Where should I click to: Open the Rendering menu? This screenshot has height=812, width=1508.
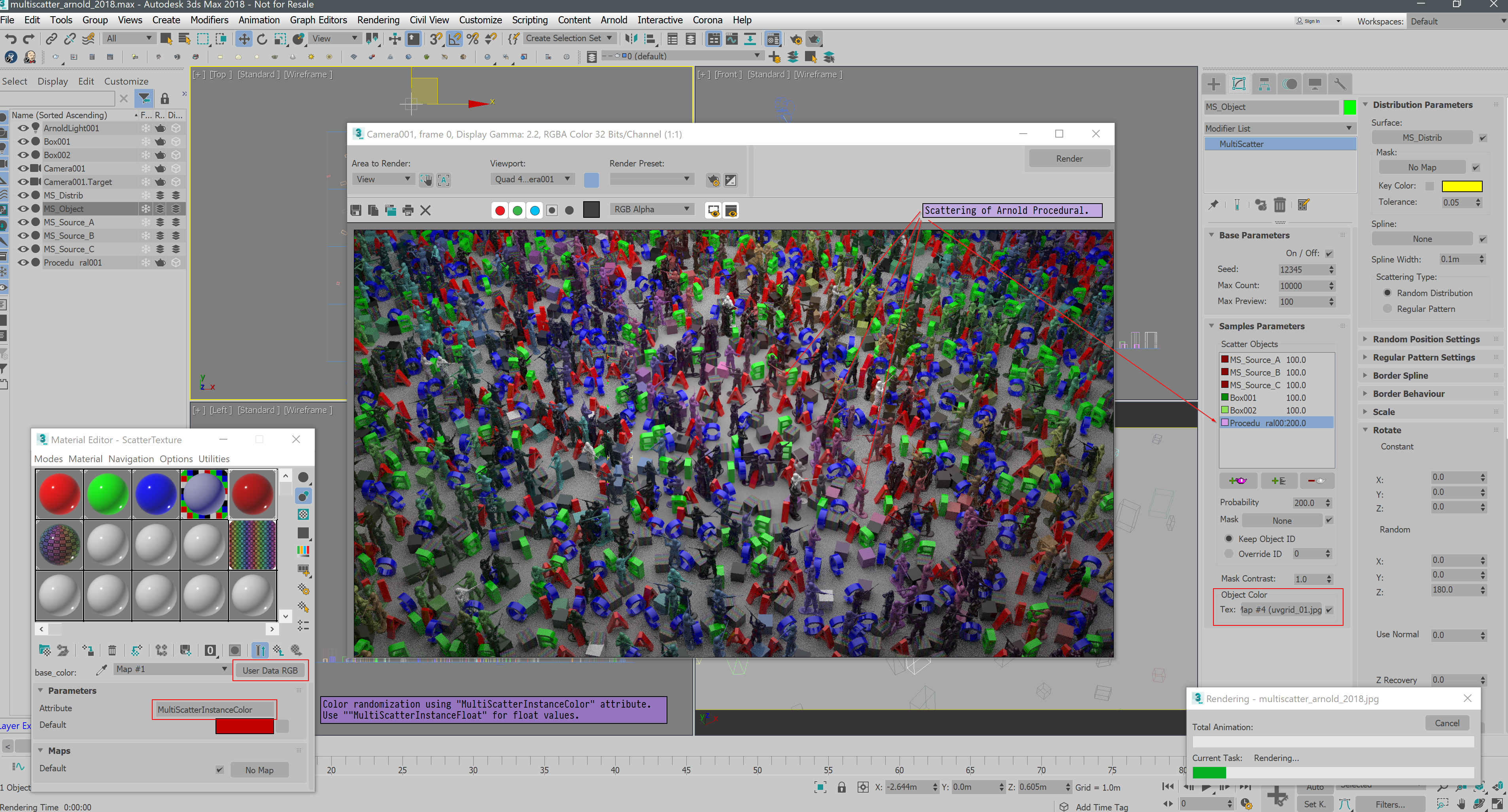[378, 20]
